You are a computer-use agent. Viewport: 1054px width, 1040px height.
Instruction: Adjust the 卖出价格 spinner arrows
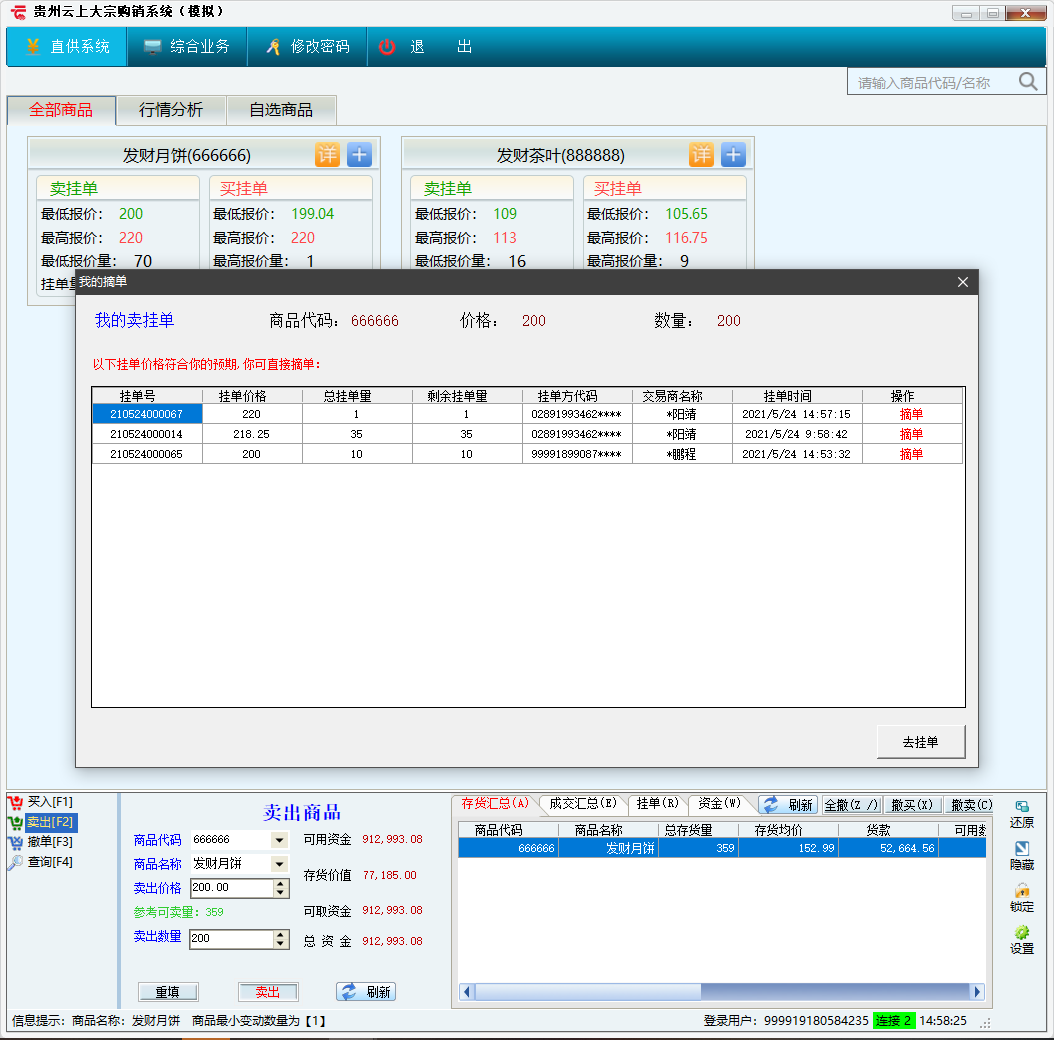coord(282,888)
